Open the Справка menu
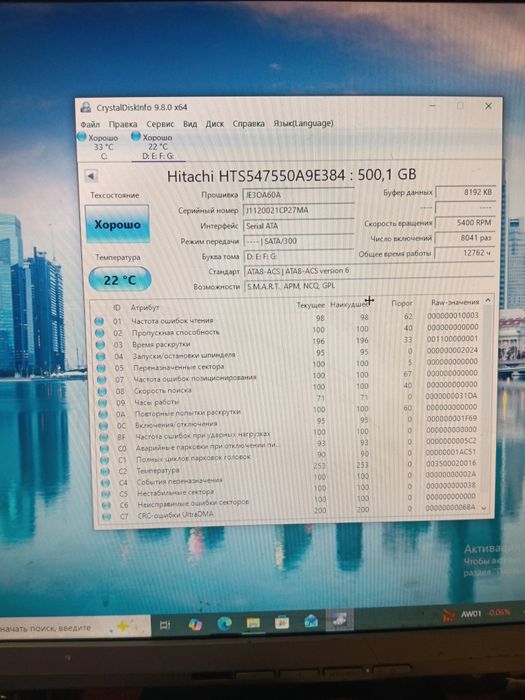The height and width of the screenshot is (700, 525). 248,123
